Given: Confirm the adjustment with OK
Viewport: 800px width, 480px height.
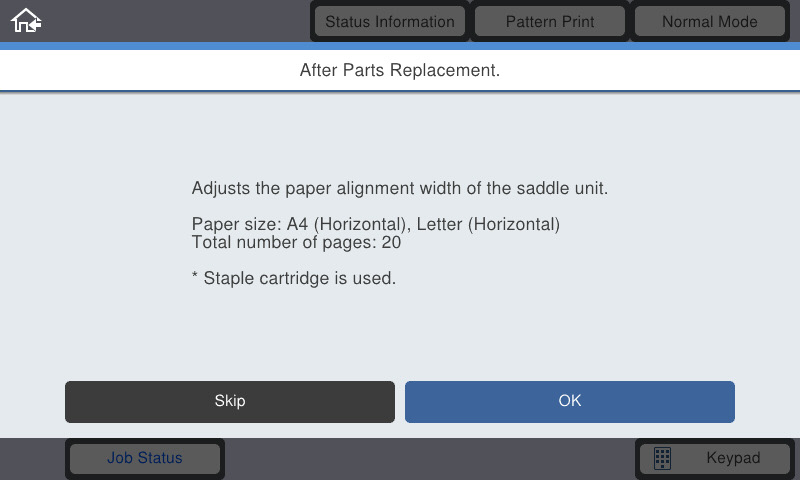Looking at the screenshot, I should pyautogui.click(x=570, y=401).
